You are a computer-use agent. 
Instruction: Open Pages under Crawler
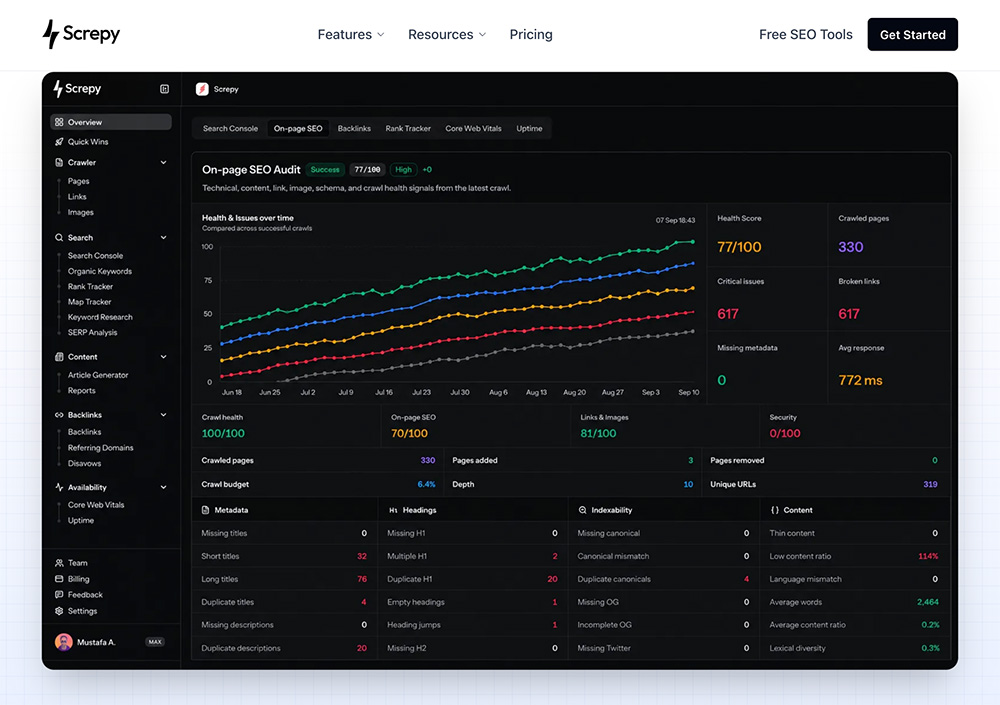tap(78, 181)
